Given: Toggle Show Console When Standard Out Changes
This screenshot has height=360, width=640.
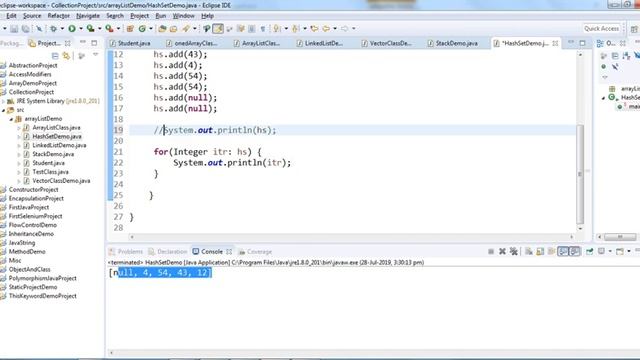Looking at the screenshot, I should [563, 251].
